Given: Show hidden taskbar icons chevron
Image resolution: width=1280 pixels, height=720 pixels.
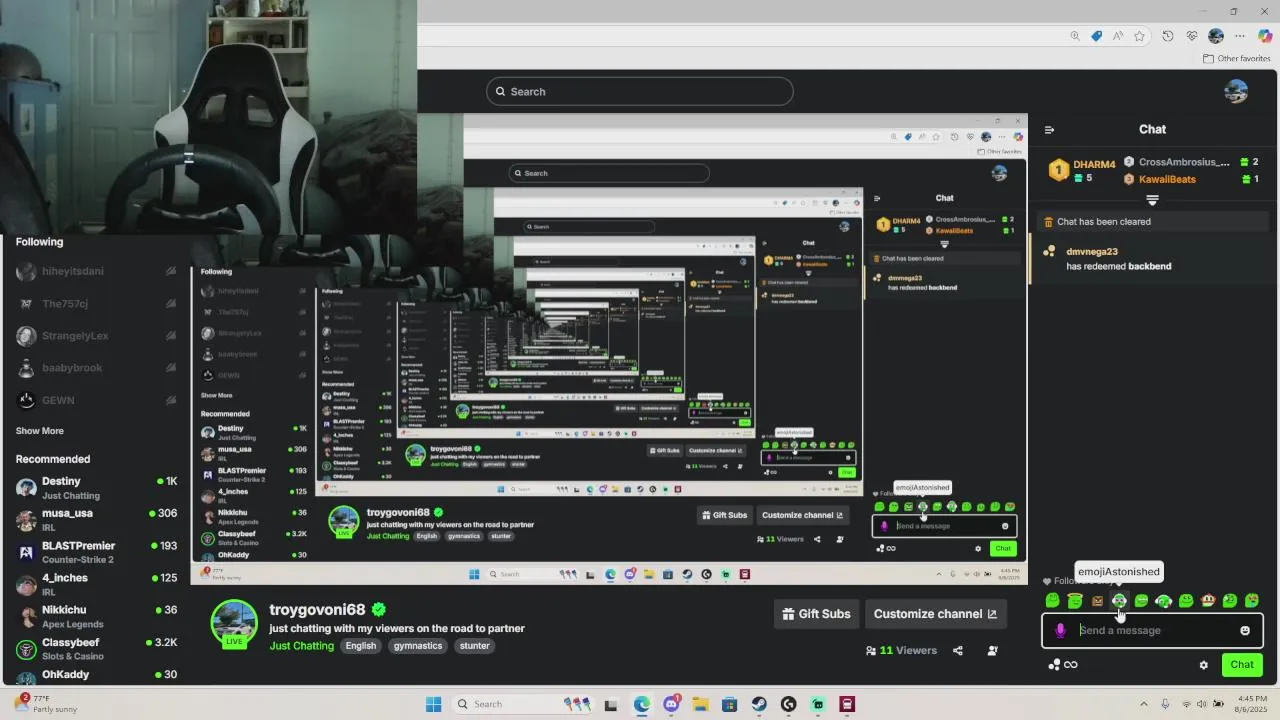Looking at the screenshot, I should [x=1144, y=704].
